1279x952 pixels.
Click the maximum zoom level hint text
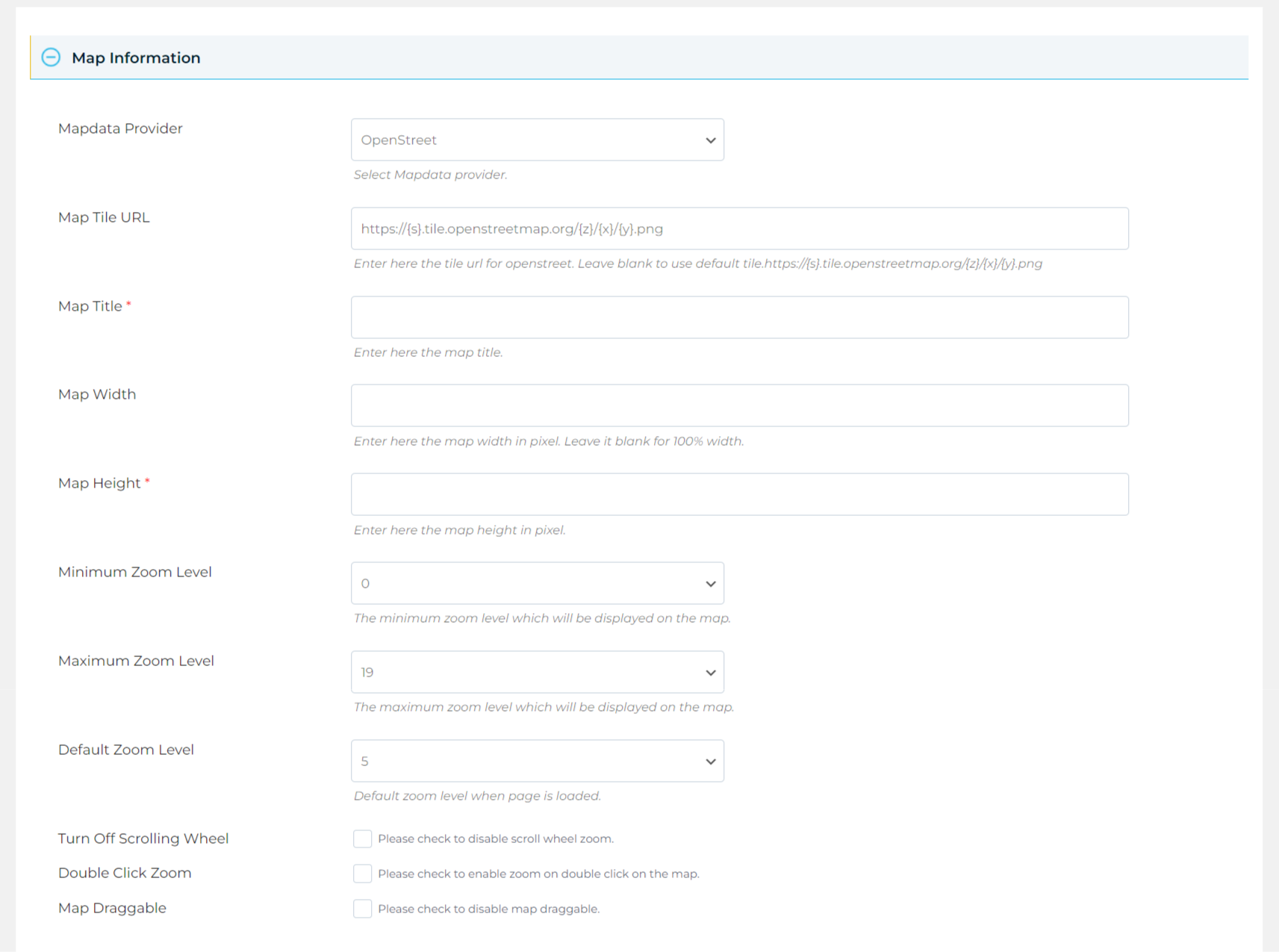(544, 707)
